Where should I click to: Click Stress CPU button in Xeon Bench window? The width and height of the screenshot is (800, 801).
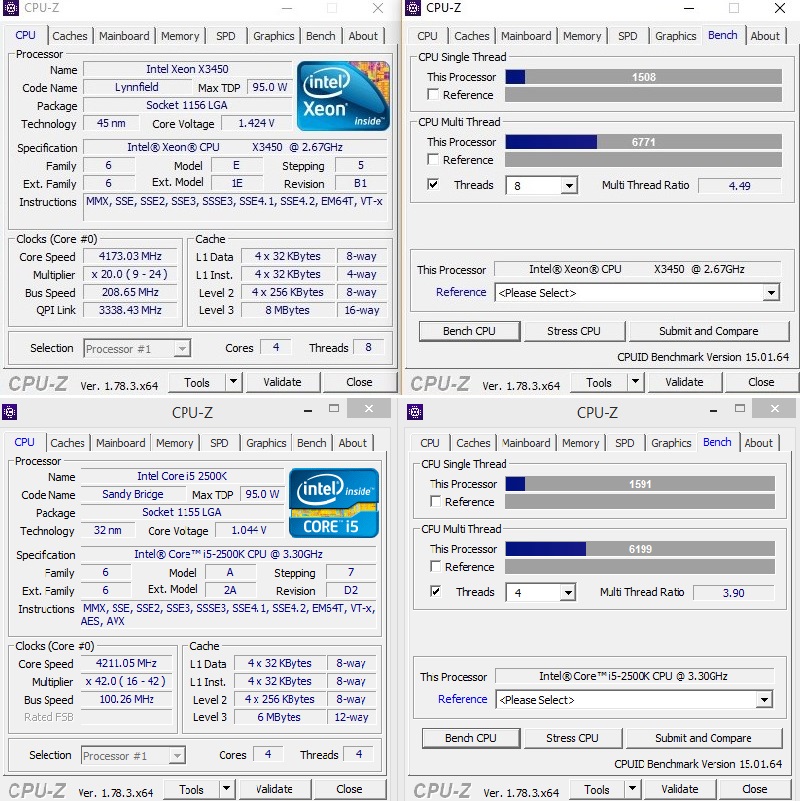click(x=574, y=331)
